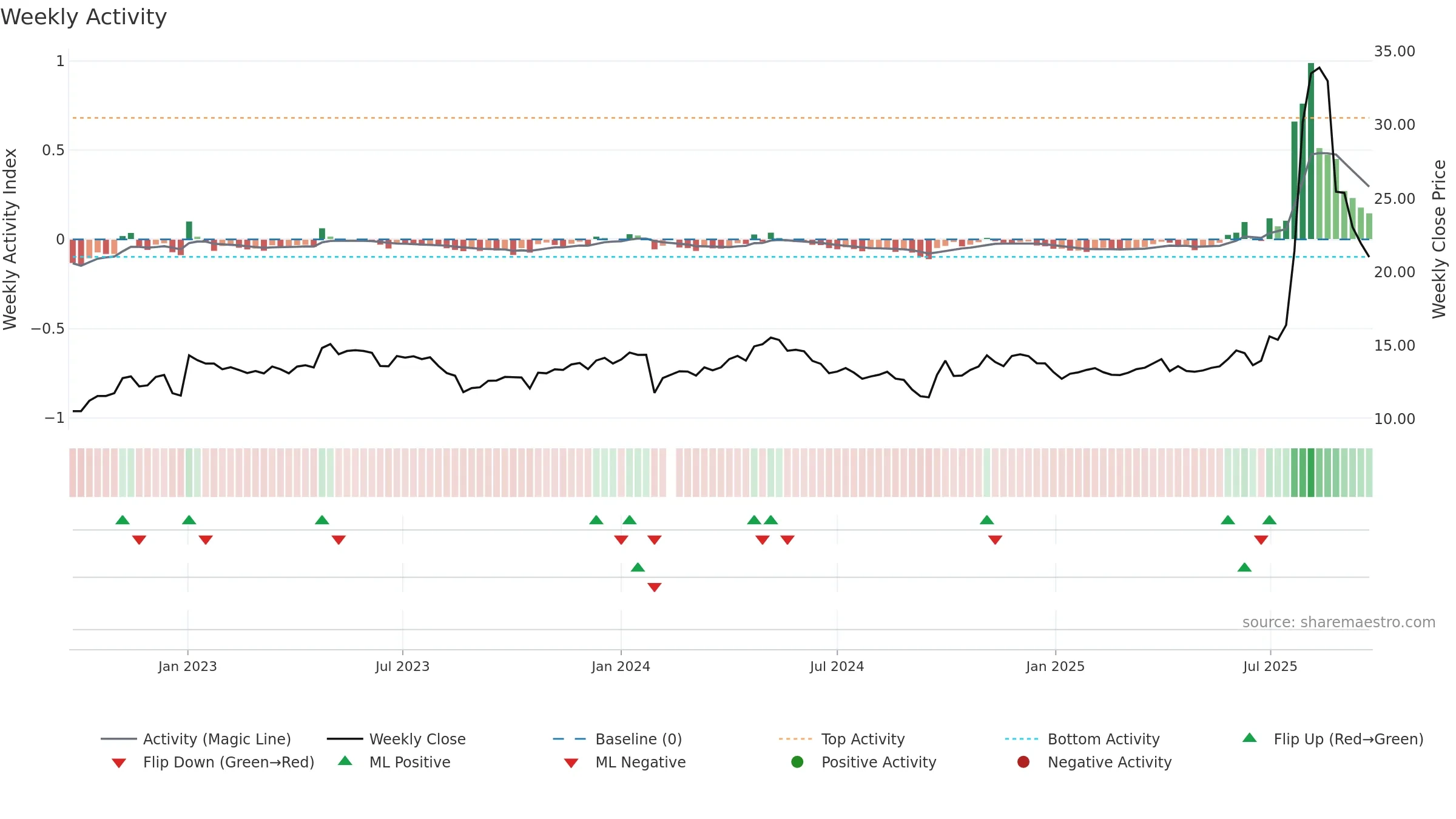Click the Weekly Close Price axis title
Viewport: 1456px width, 819px height.
pyautogui.click(x=1439, y=239)
